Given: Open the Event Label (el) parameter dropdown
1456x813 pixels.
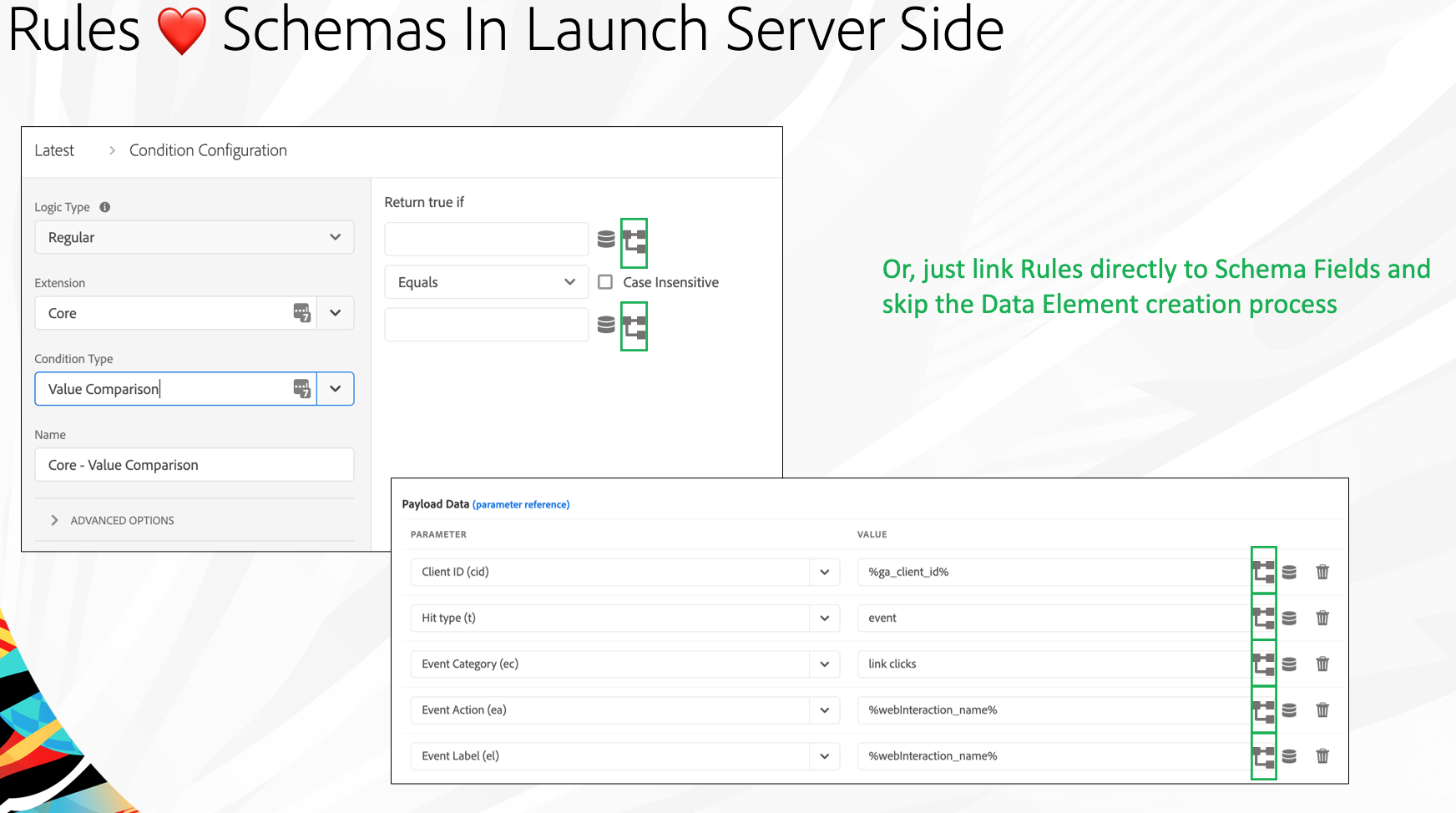Looking at the screenshot, I should [x=824, y=755].
